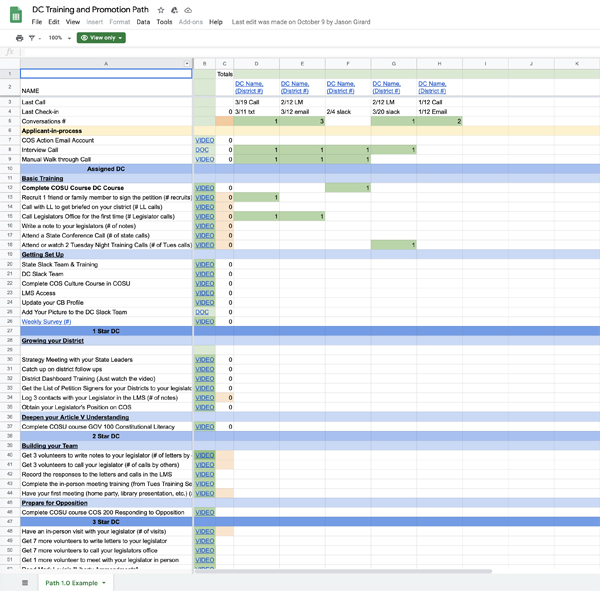Click the Google Sheets home logo
The image size is (600, 600).
coord(14,14)
